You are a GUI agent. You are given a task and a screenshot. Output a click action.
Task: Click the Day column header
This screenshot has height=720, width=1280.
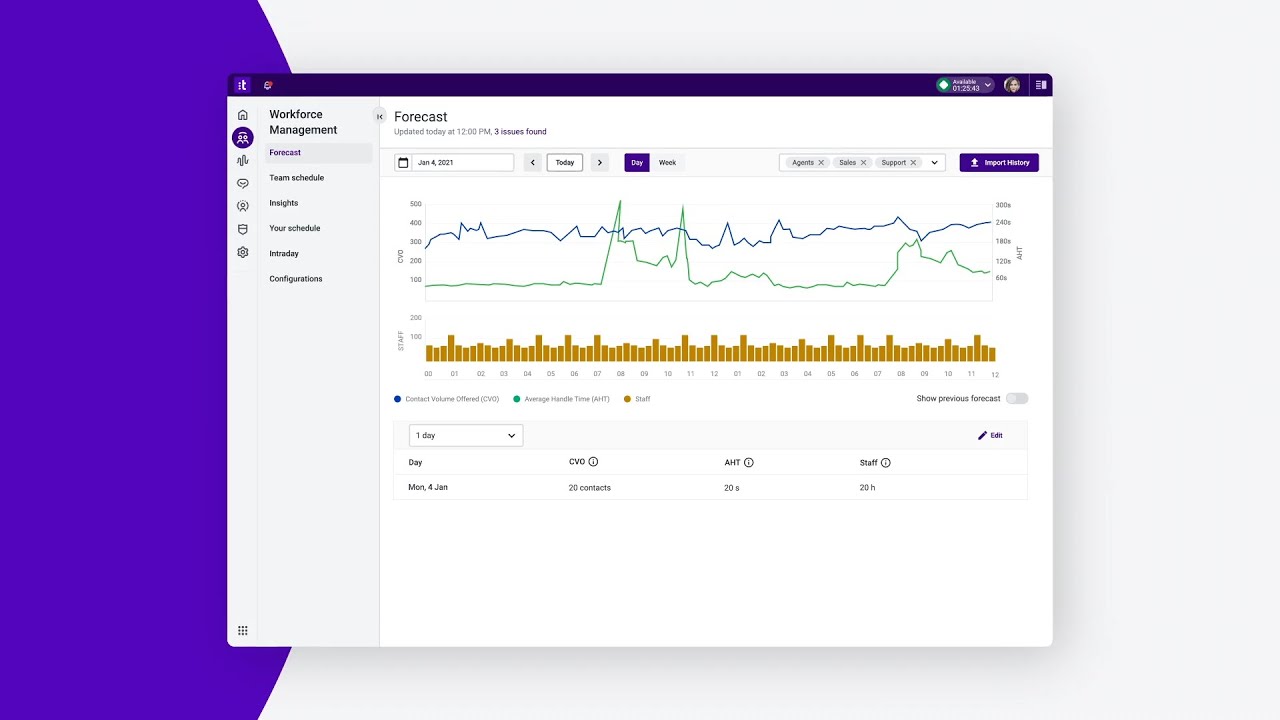[x=416, y=462]
